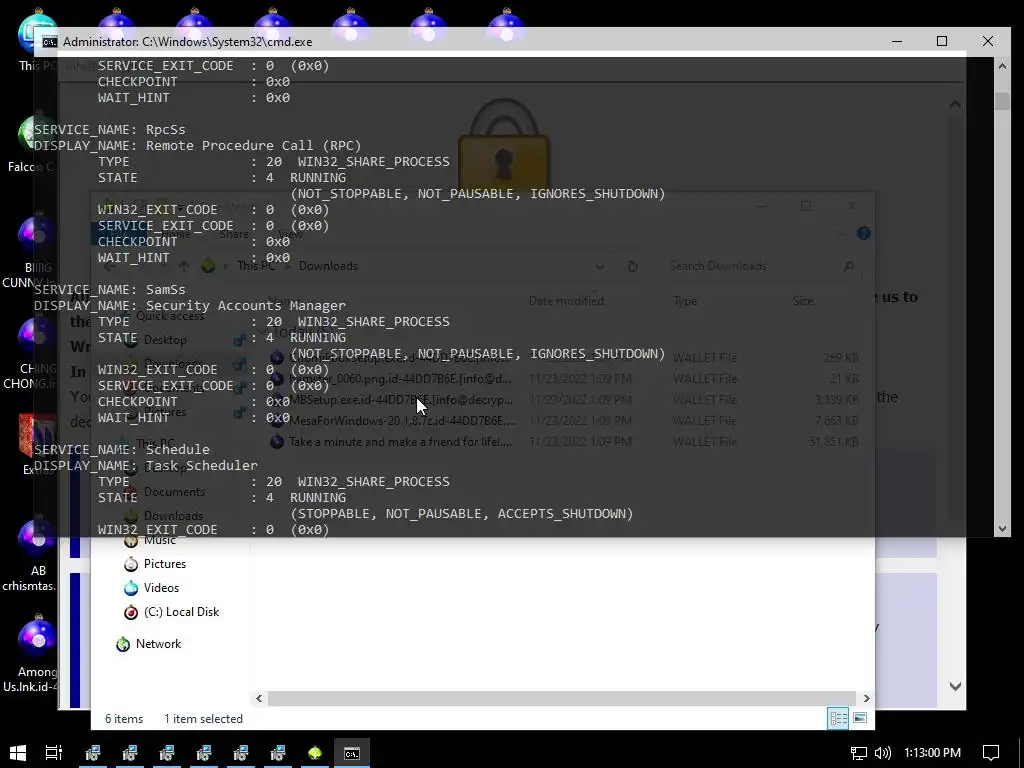
Task: Click the '6 items' status bar text
Action: [124, 718]
